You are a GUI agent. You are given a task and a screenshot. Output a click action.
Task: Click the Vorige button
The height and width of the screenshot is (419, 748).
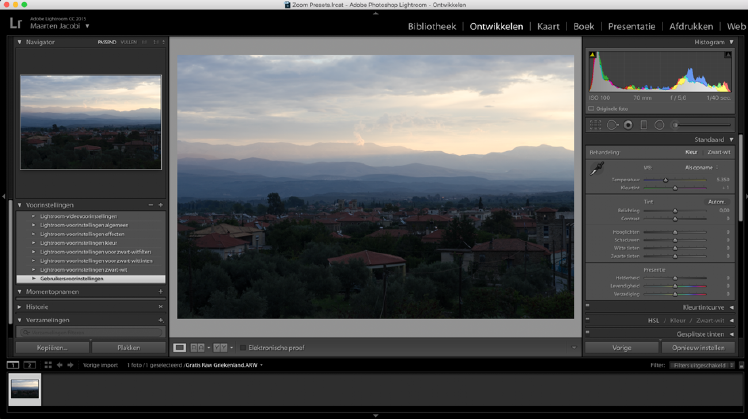pos(622,348)
